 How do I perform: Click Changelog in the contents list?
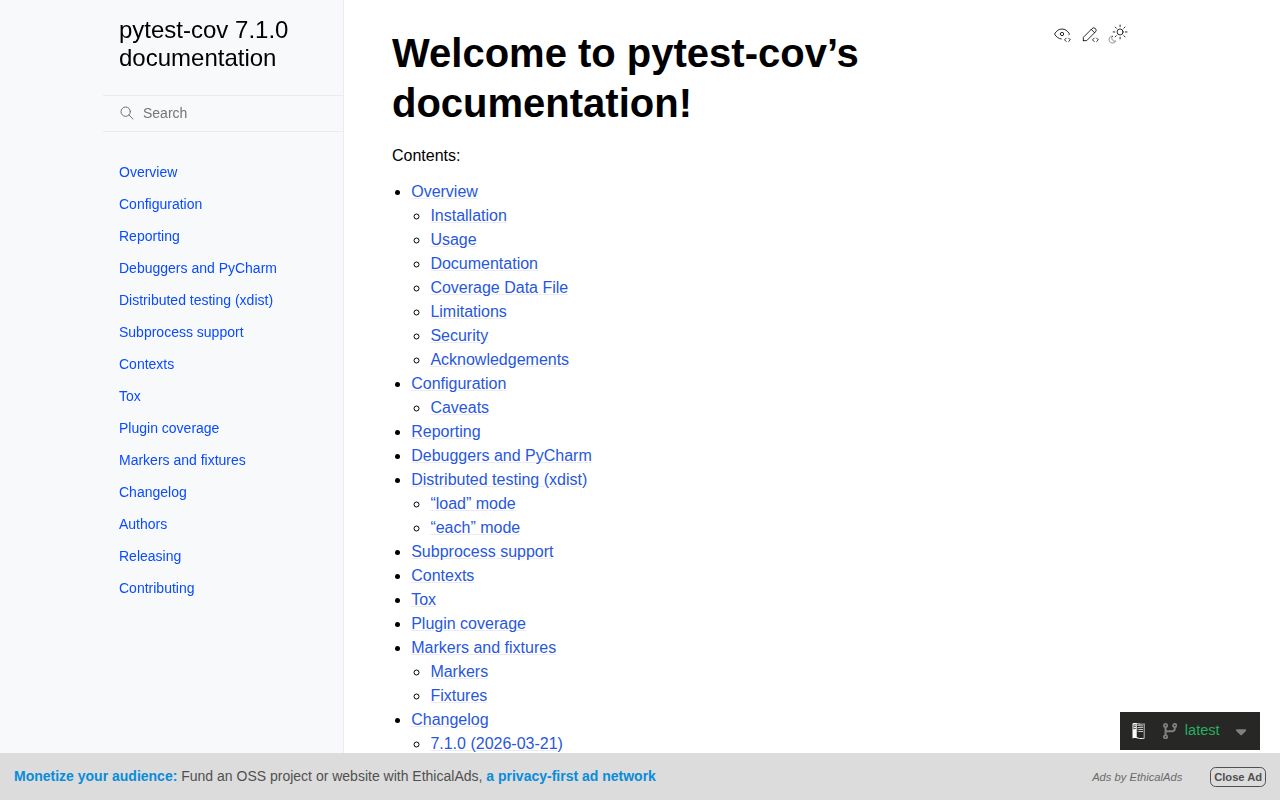[450, 719]
